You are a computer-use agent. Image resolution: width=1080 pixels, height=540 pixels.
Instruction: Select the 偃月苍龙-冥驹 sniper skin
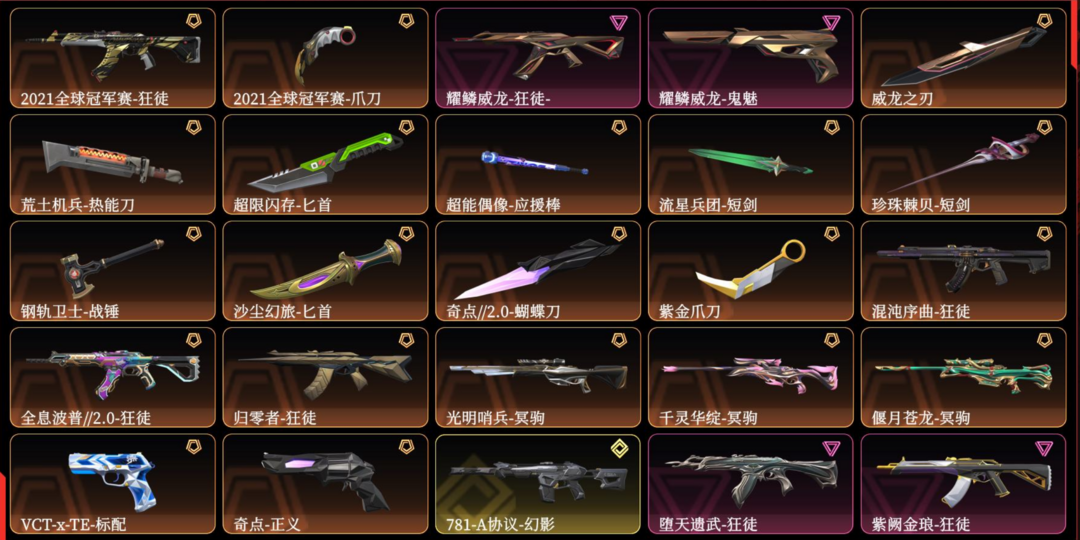pyautogui.click(x=964, y=377)
